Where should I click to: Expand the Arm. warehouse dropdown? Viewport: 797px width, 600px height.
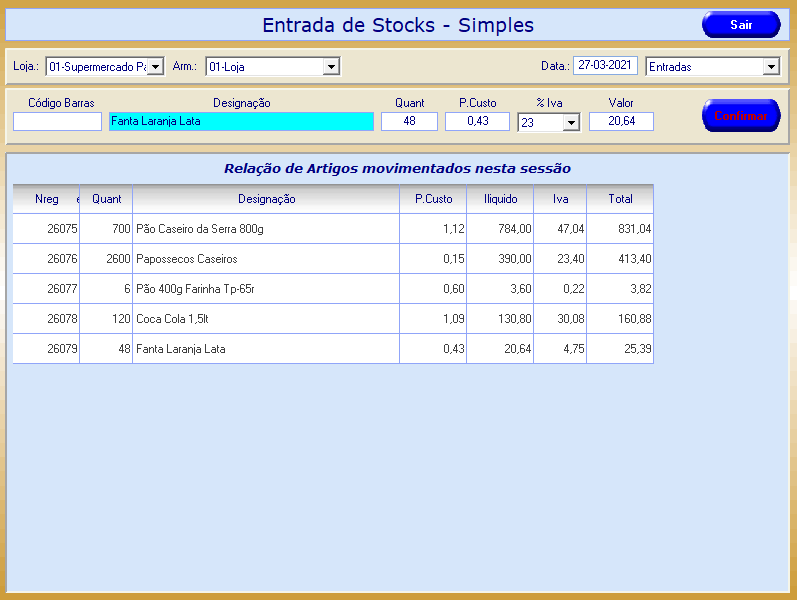pyautogui.click(x=331, y=67)
